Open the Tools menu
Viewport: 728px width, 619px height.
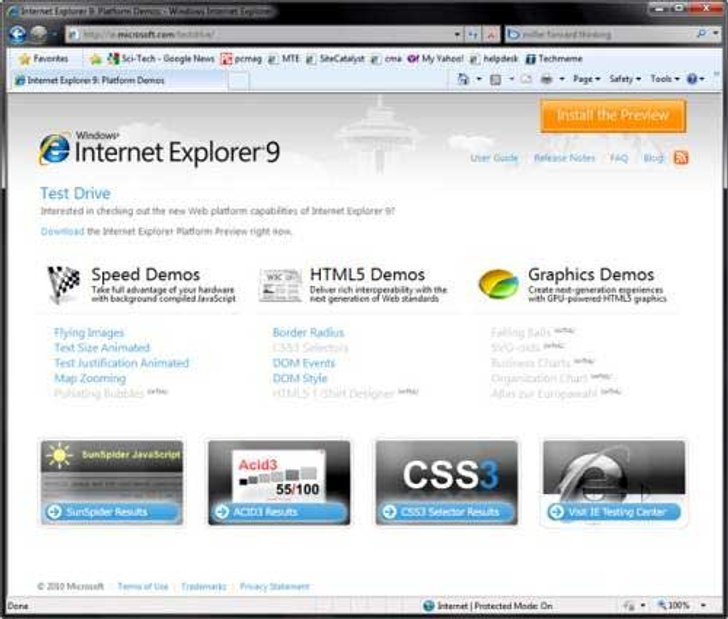pyautogui.click(x=664, y=79)
